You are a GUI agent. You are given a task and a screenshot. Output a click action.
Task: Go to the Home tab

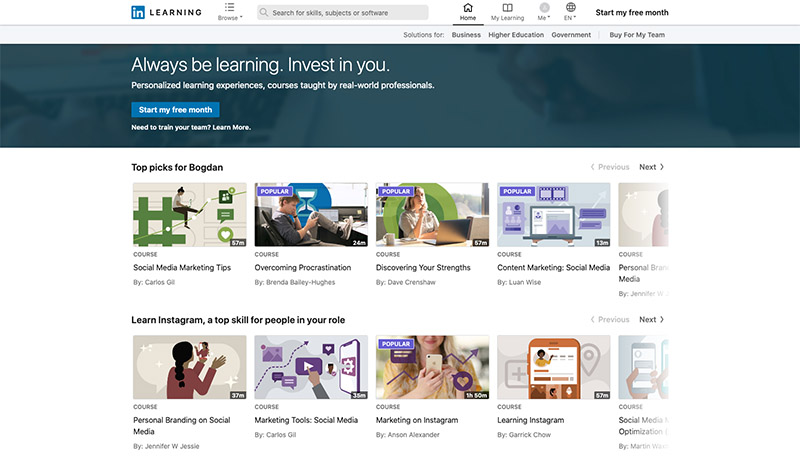468,12
